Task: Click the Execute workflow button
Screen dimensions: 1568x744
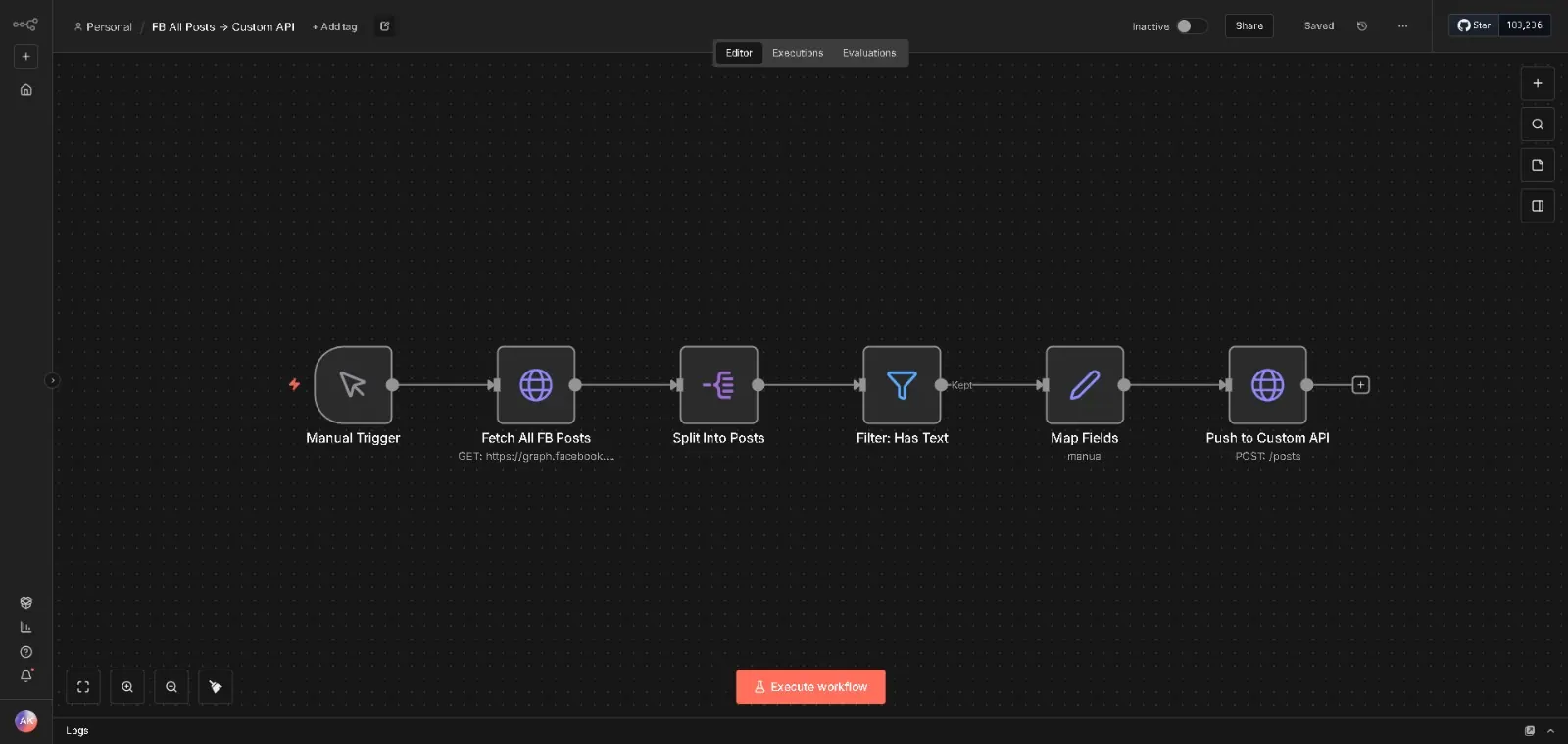Action: 810,687
